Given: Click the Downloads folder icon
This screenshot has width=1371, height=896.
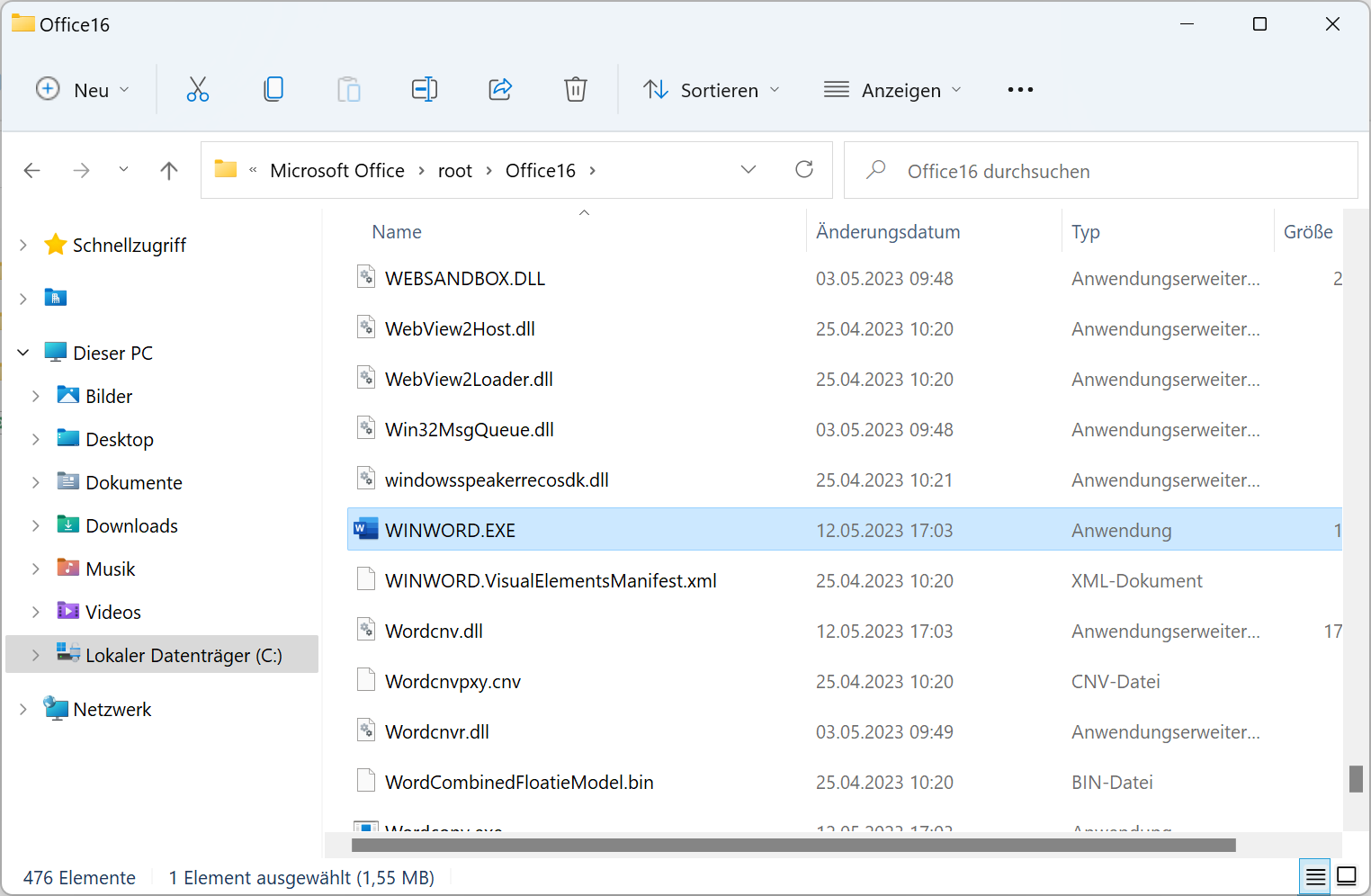Looking at the screenshot, I should point(68,524).
